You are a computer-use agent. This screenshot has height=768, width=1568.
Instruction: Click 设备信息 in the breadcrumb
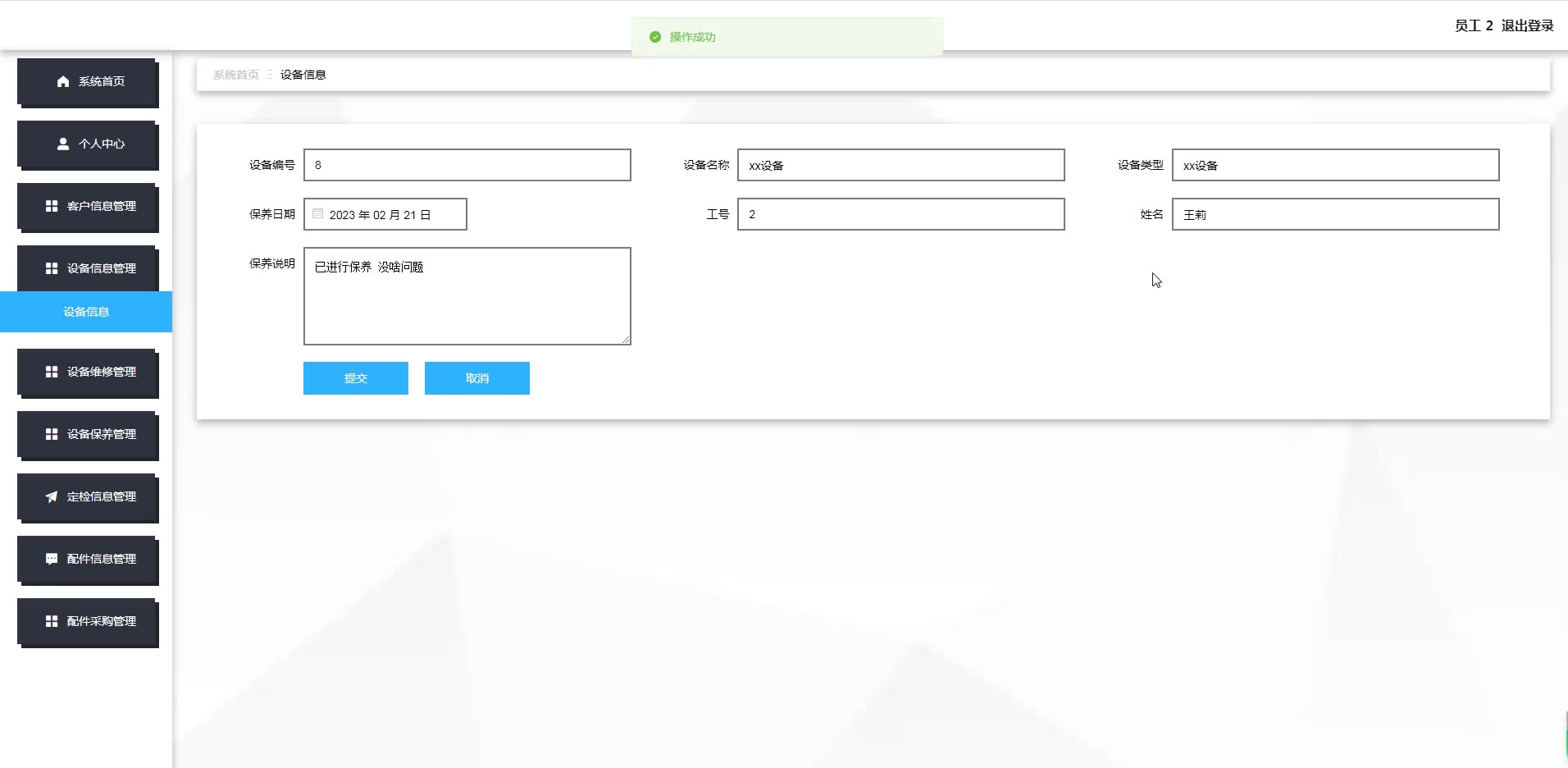click(x=303, y=75)
